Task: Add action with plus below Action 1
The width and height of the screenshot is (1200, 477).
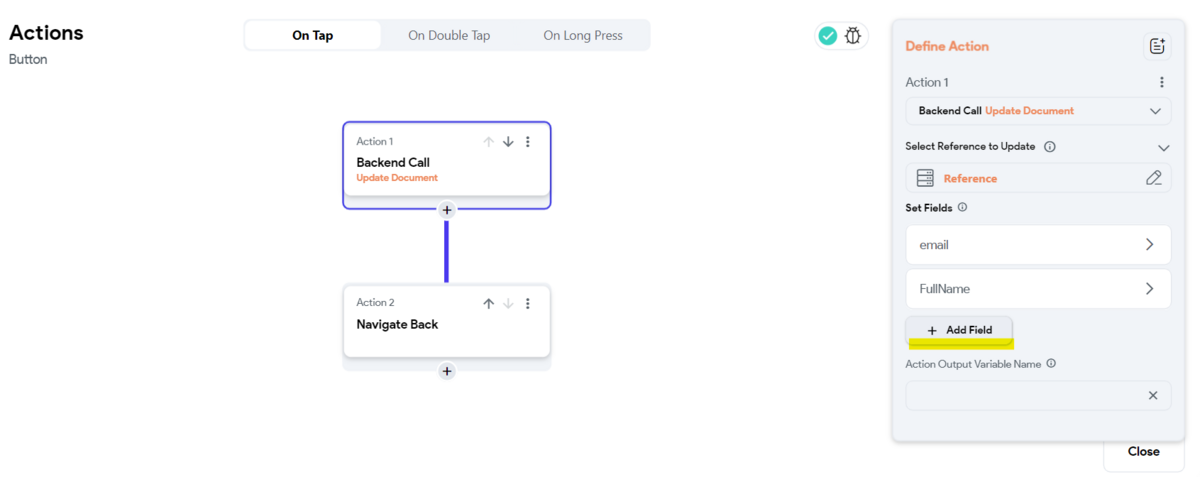Action: coord(447,210)
